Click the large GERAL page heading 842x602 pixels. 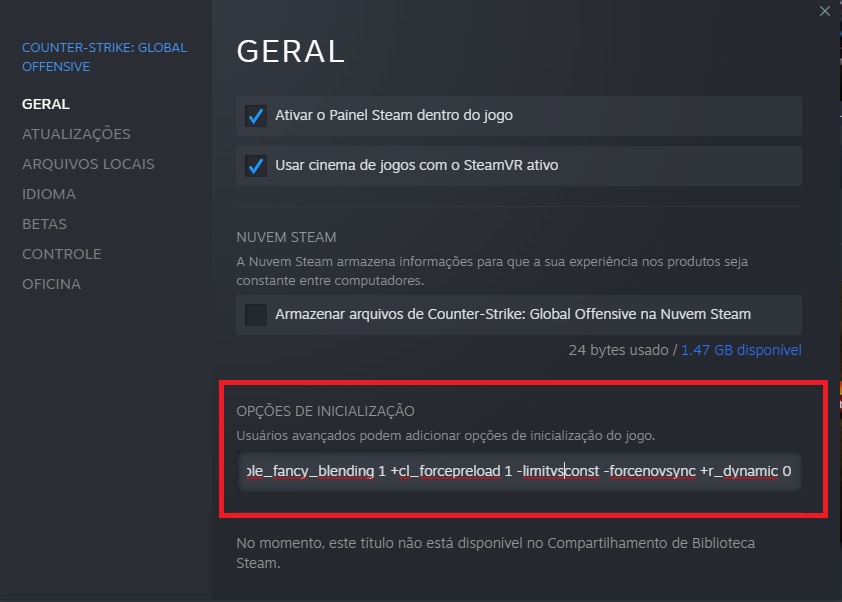290,50
